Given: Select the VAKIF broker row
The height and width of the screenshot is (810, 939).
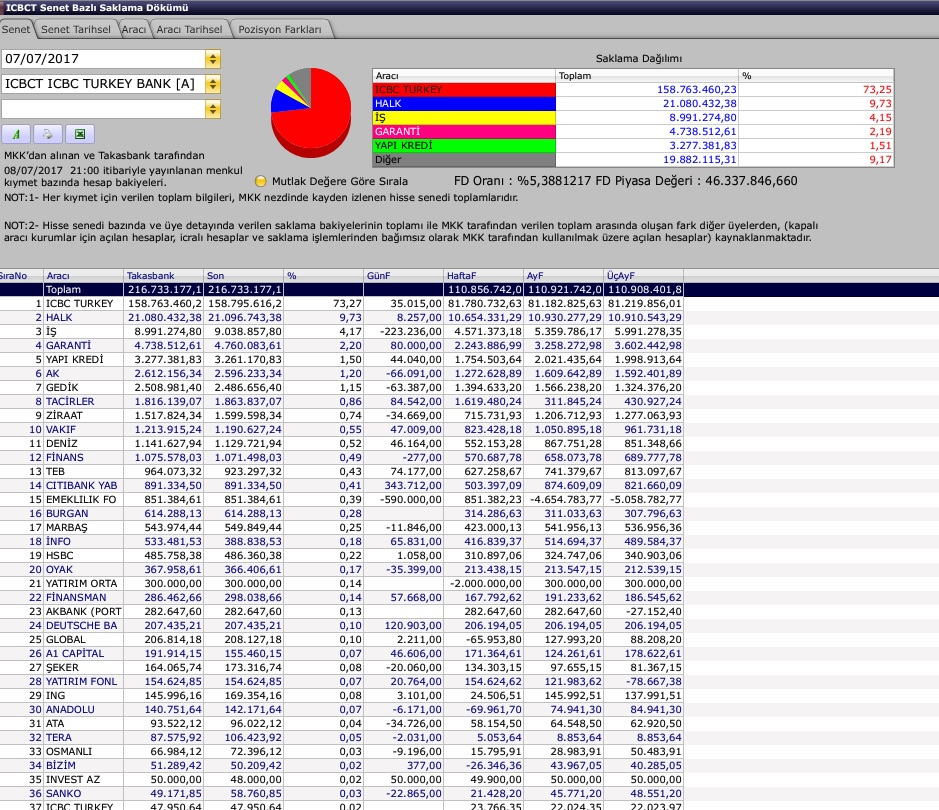Looking at the screenshot, I should pyautogui.click(x=341, y=429).
